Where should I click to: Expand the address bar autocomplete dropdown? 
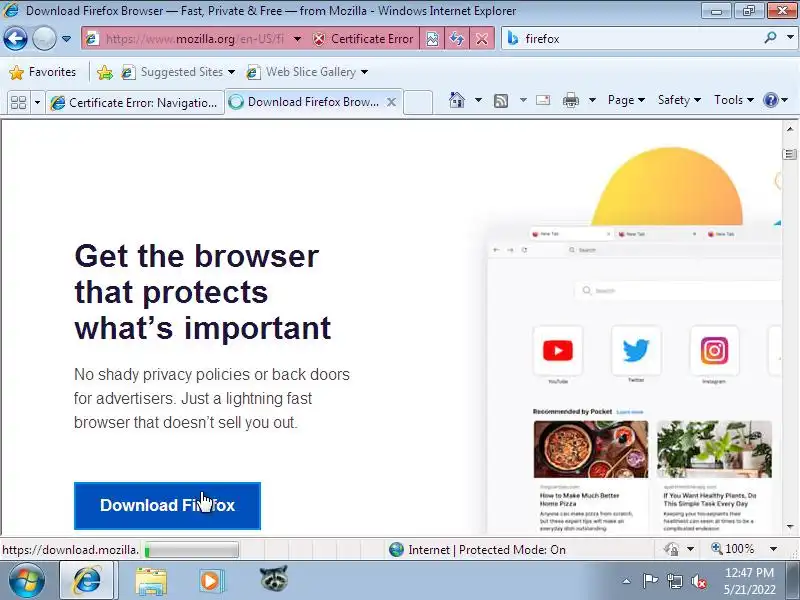[297, 39]
